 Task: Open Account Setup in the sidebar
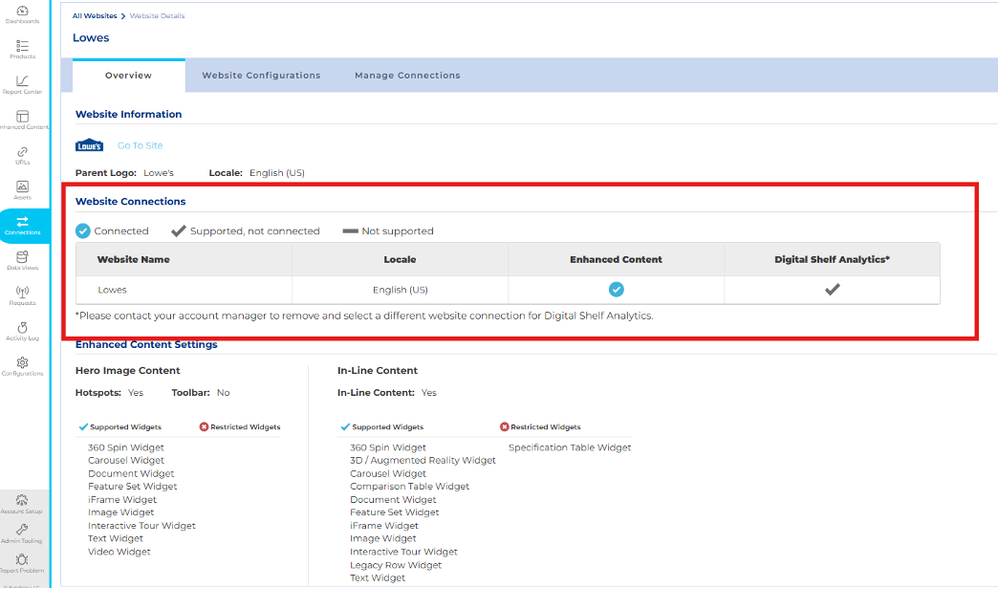[x=22, y=504]
